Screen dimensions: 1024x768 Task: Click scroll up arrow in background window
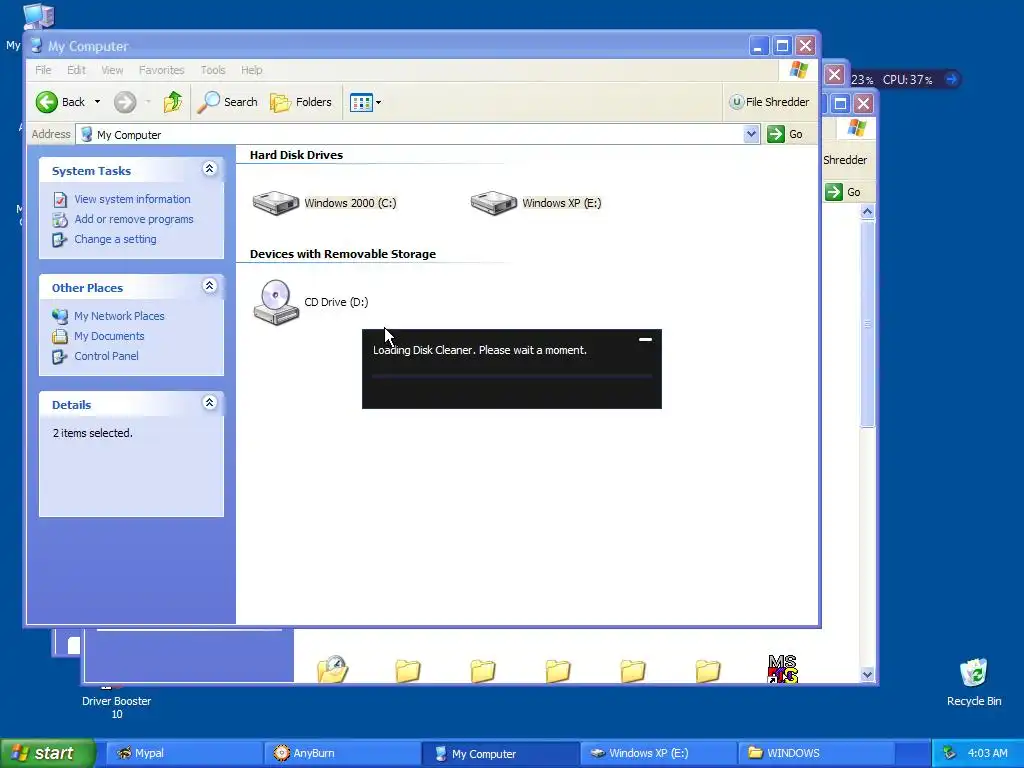(867, 211)
